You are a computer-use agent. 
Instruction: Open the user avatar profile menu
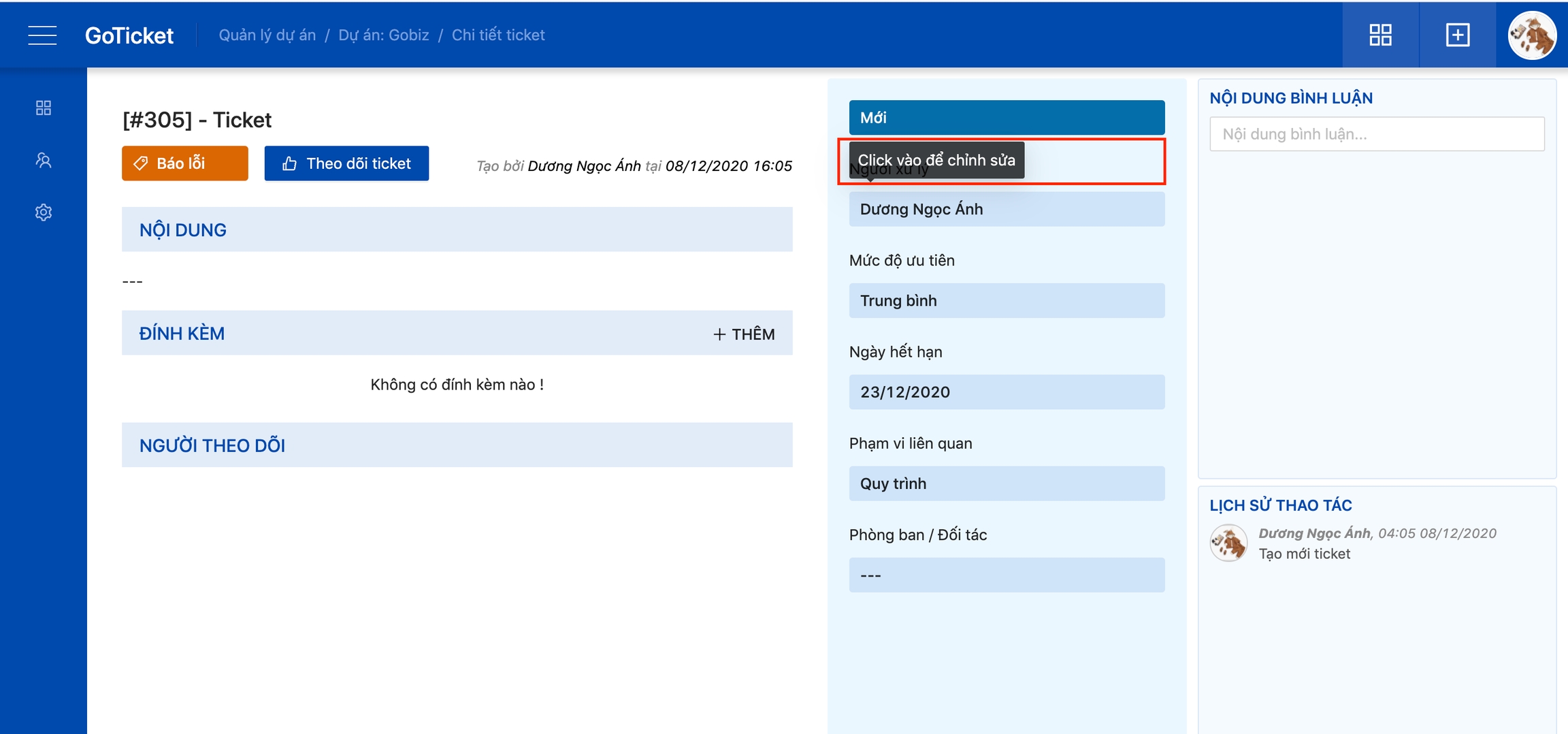[1531, 35]
